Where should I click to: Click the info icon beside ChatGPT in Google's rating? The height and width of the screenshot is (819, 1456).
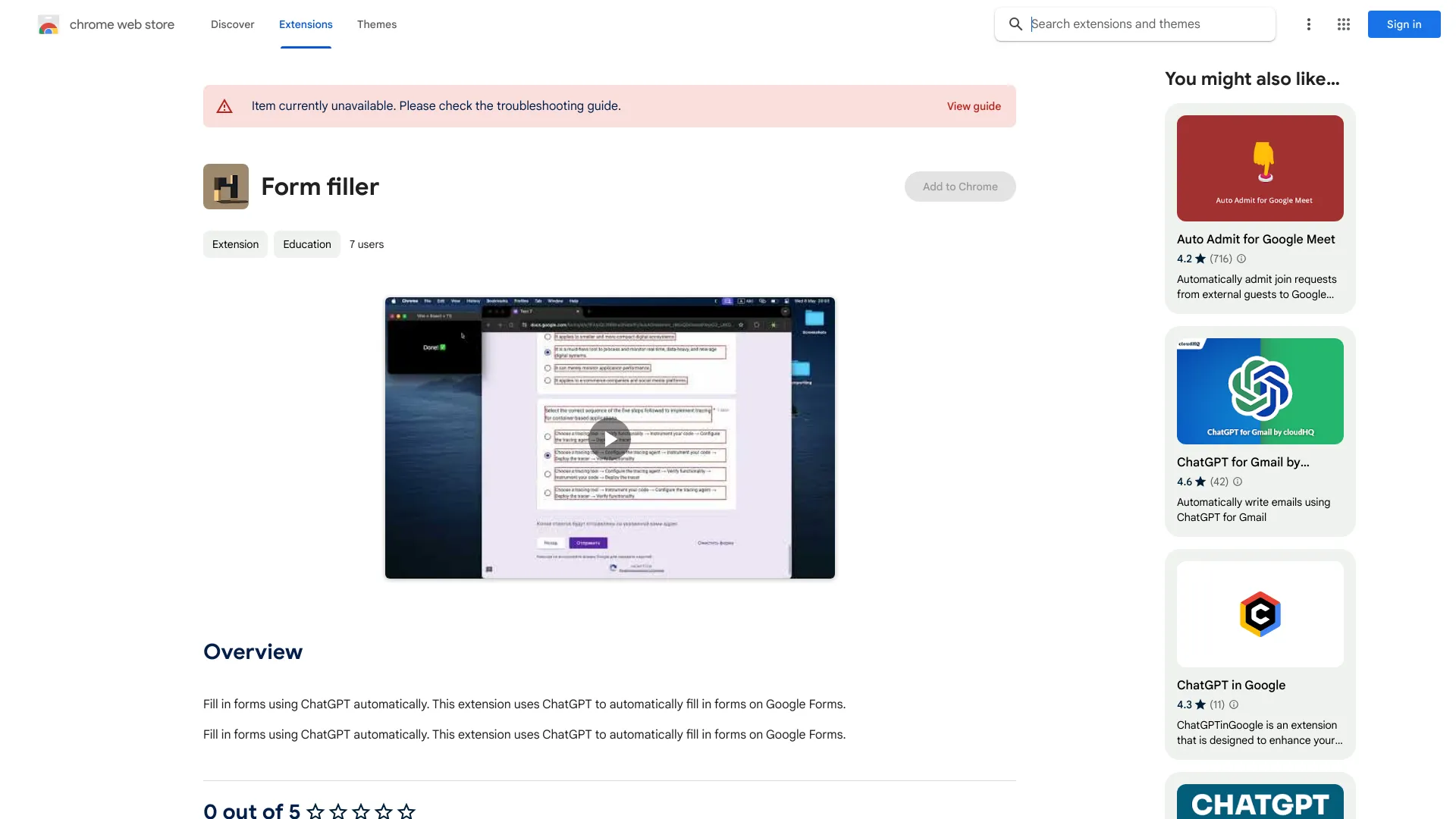pyautogui.click(x=1234, y=704)
